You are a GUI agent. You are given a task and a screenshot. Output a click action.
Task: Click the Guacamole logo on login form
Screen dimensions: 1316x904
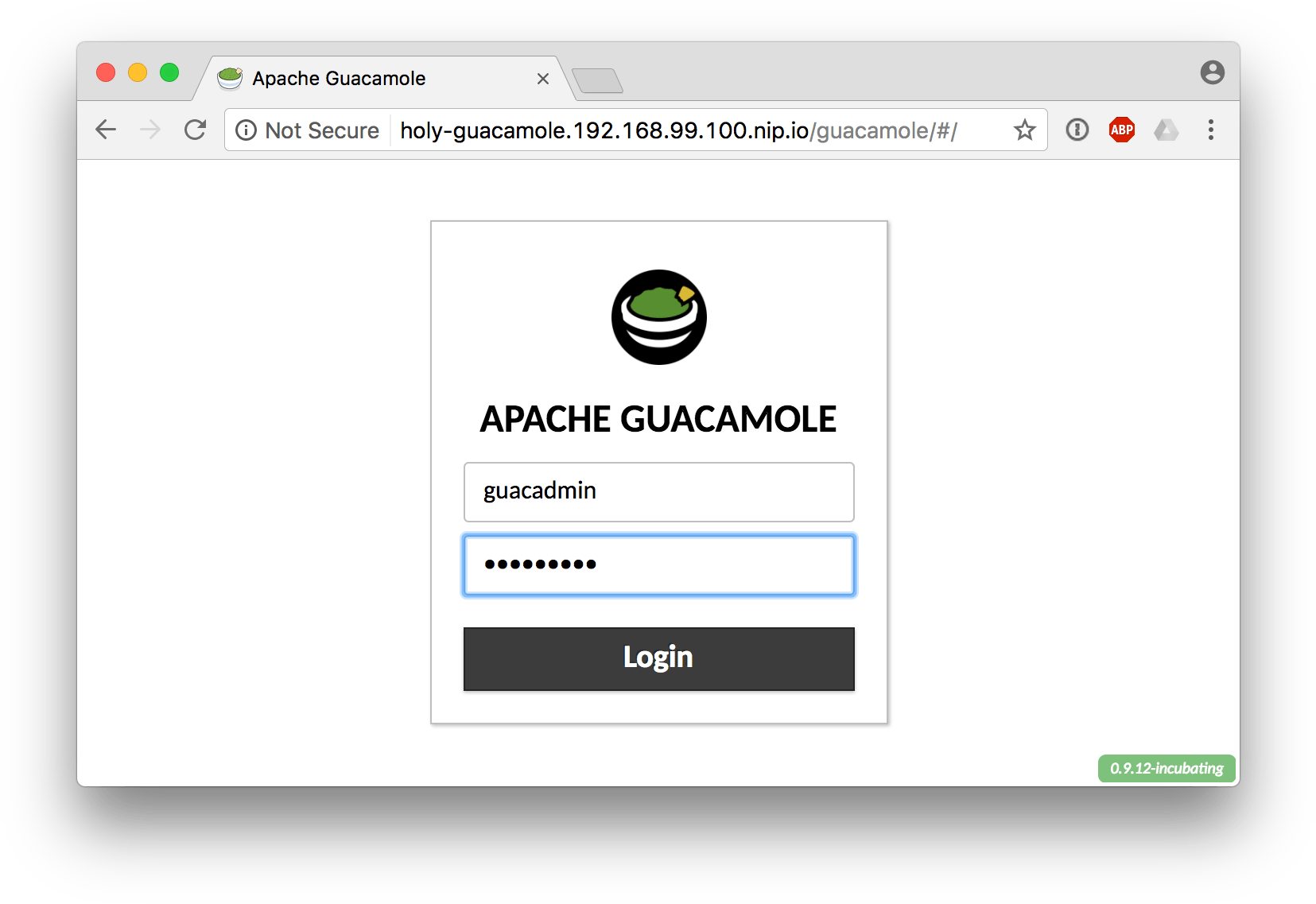tap(659, 317)
